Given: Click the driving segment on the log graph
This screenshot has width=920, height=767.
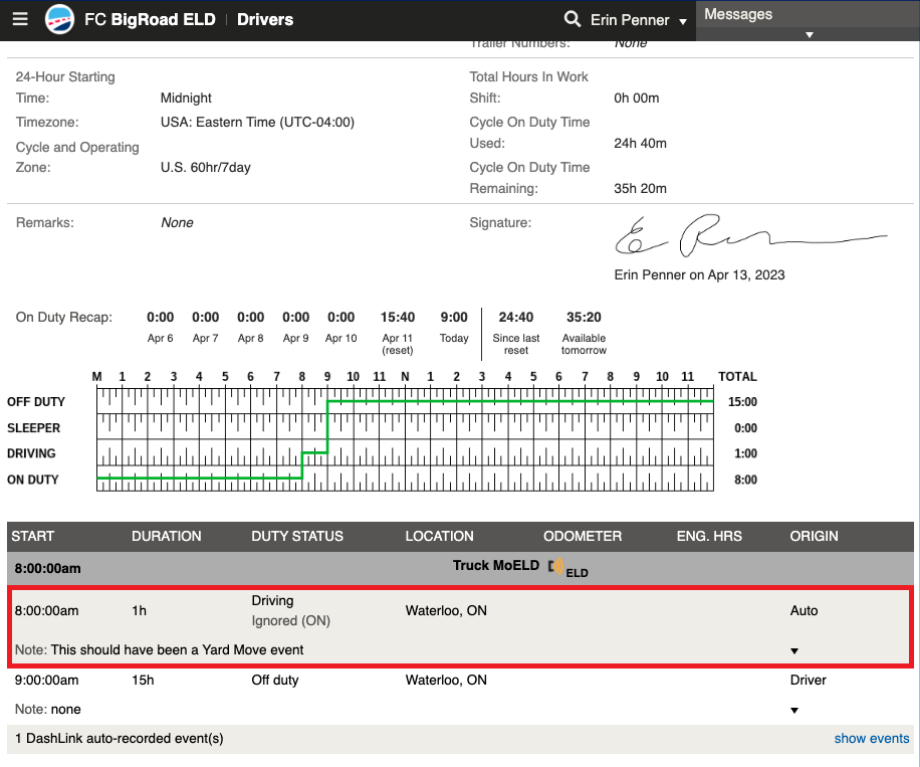Looking at the screenshot, I should click(x=315, y=453).
